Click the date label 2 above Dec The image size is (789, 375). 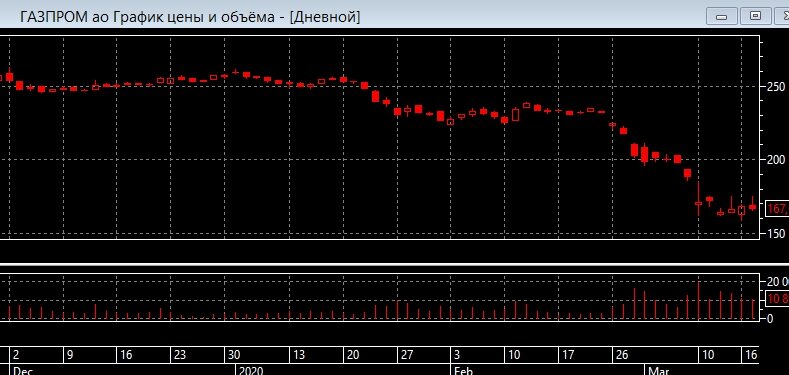16,355
